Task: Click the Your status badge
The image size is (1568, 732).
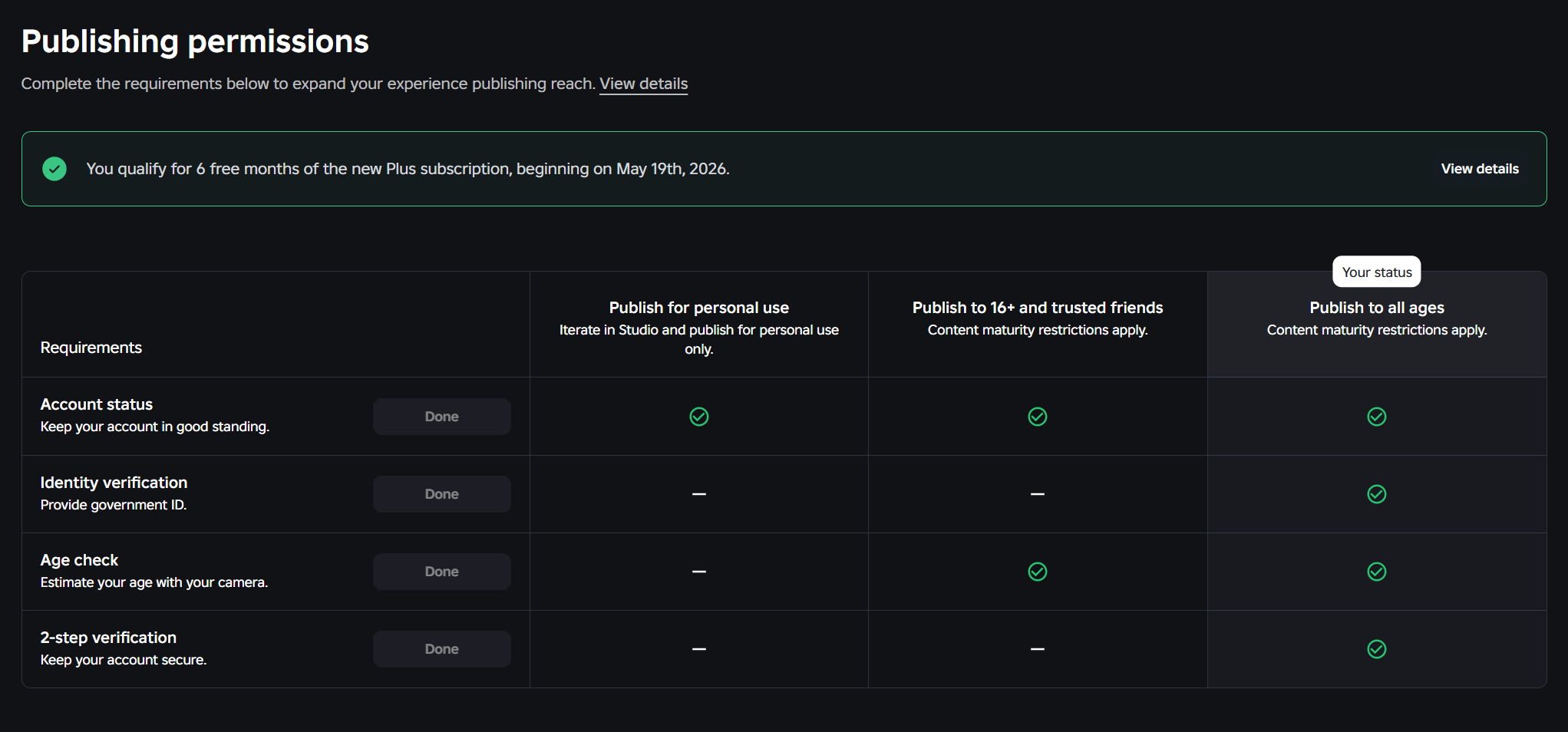Action: pos(1377,272)
